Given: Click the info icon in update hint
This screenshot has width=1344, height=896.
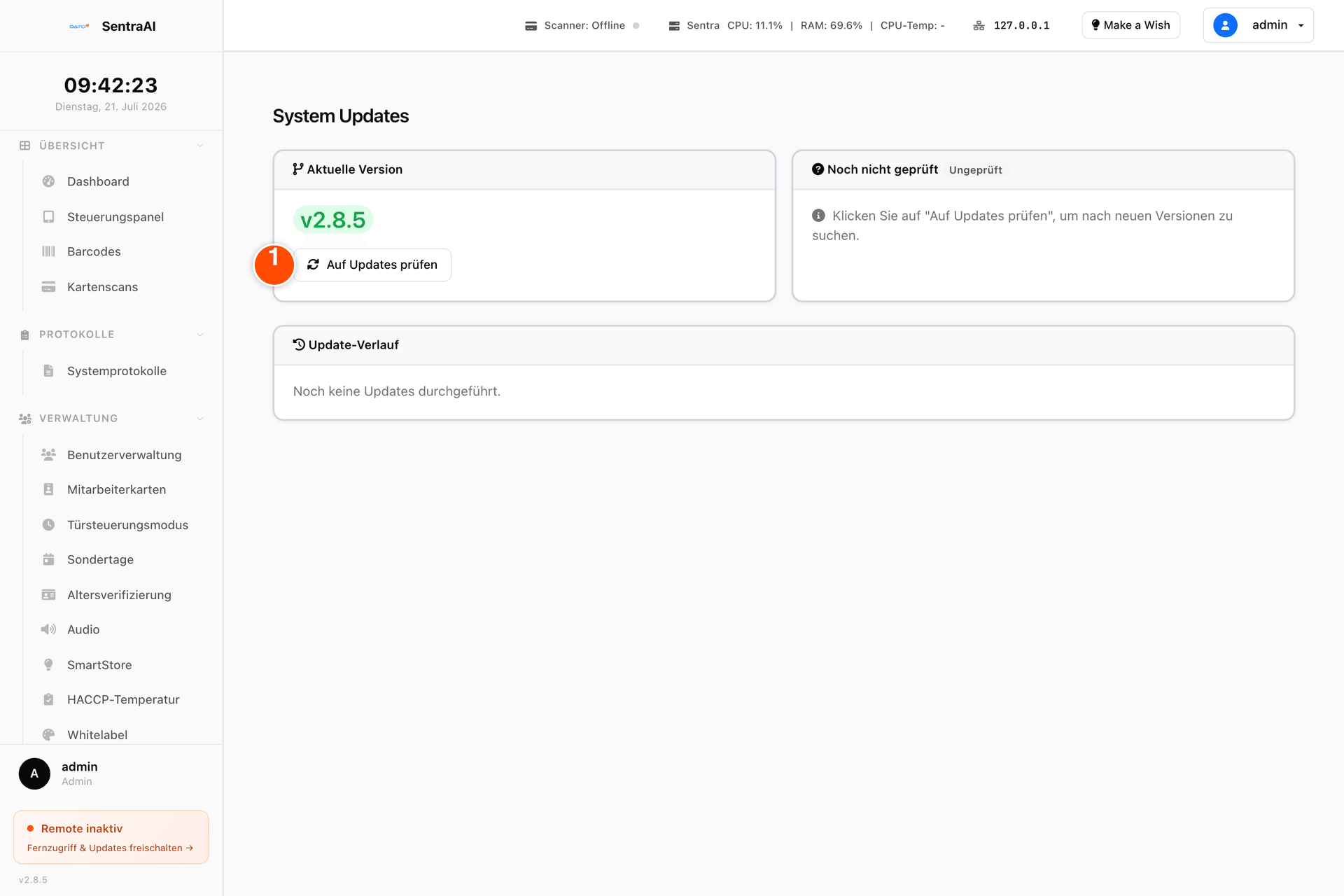Looking at the screenshot, I should point(818,216).
